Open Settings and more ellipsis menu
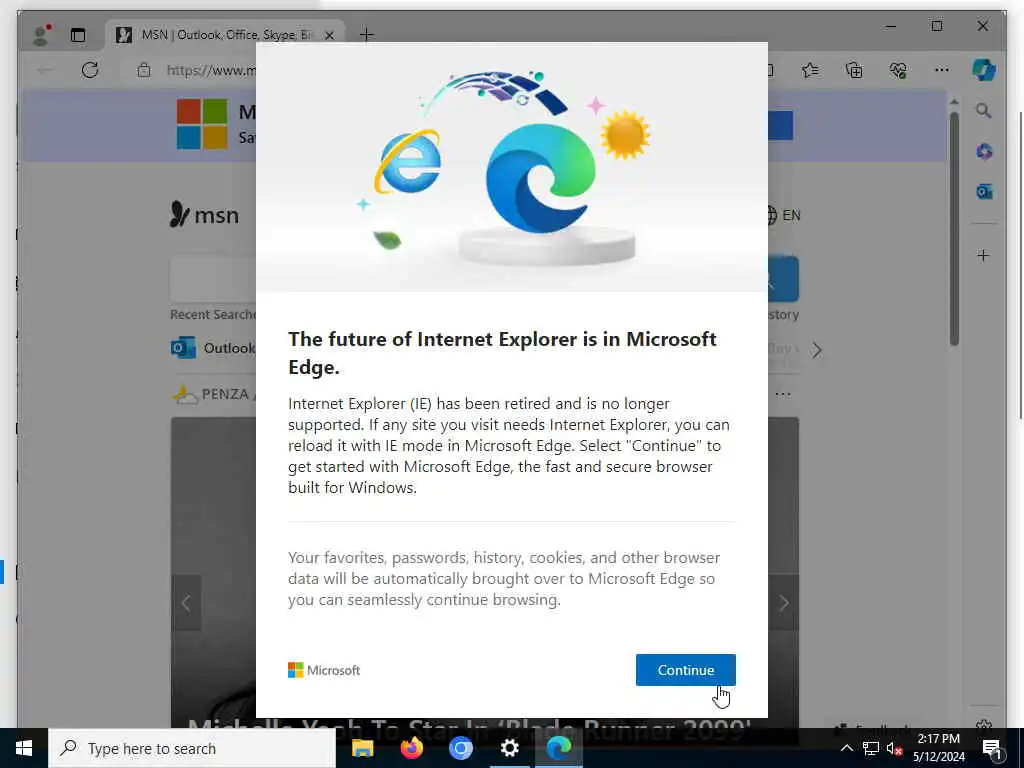 tap(942, 70)
